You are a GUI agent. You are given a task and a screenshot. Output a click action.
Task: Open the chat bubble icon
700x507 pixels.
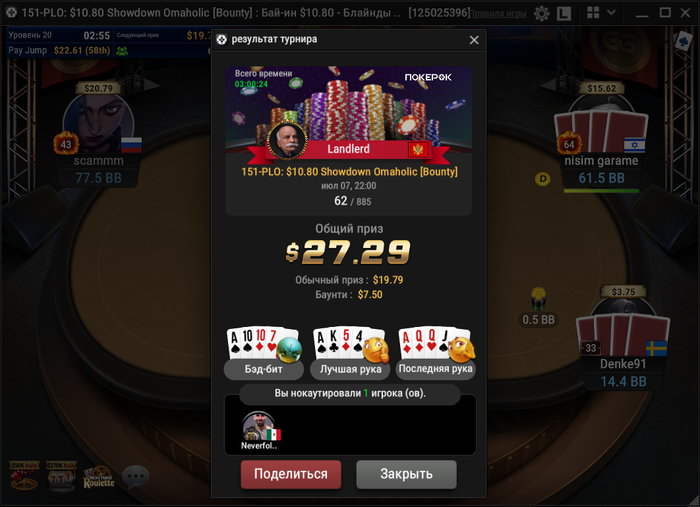coord(136,477)
